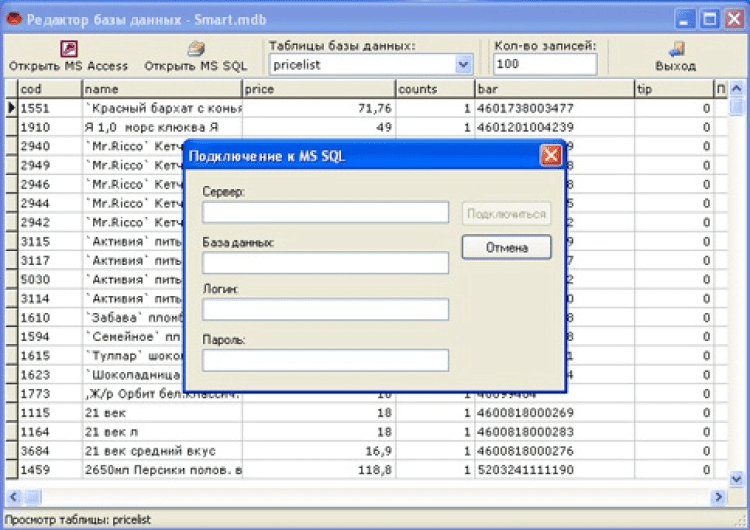This screenshot has width=750, height=530.
Task: Select cell with cod 1610
Action: click(50, 318)
